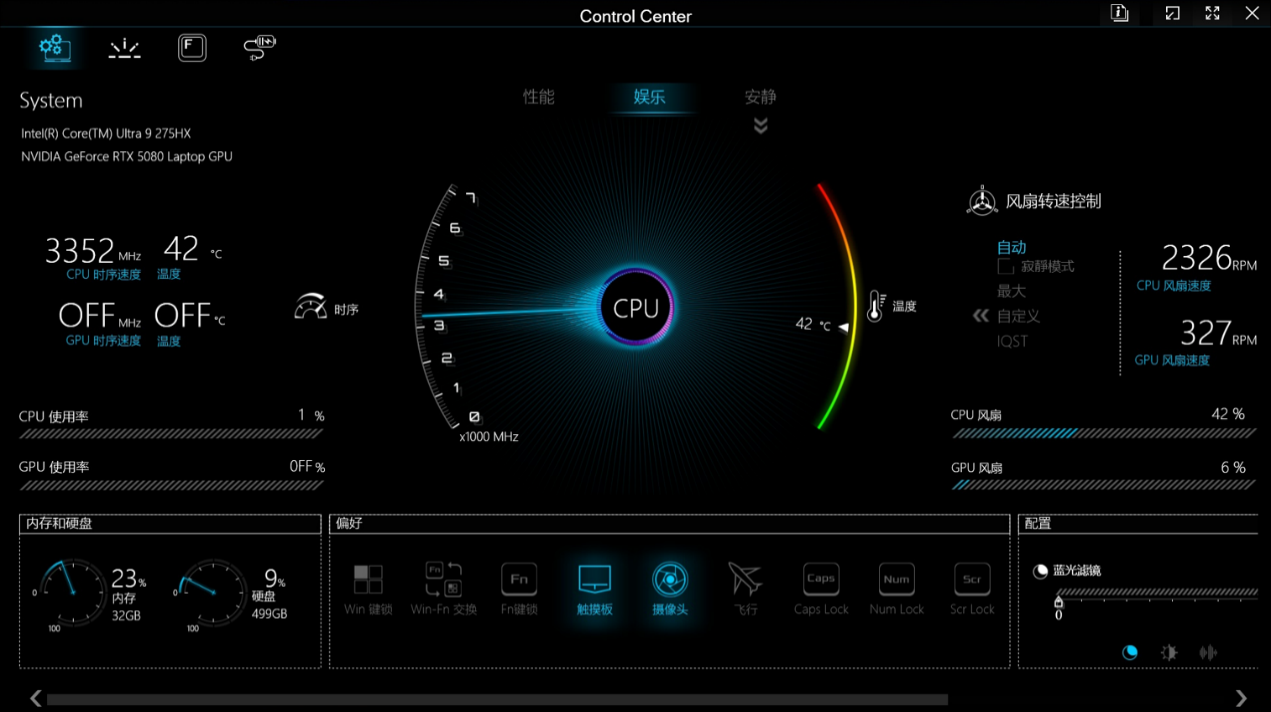Screen dimensions: 1271x712
Task: Toggle the 触摸板 touchpad button
Action: (595, 589)
